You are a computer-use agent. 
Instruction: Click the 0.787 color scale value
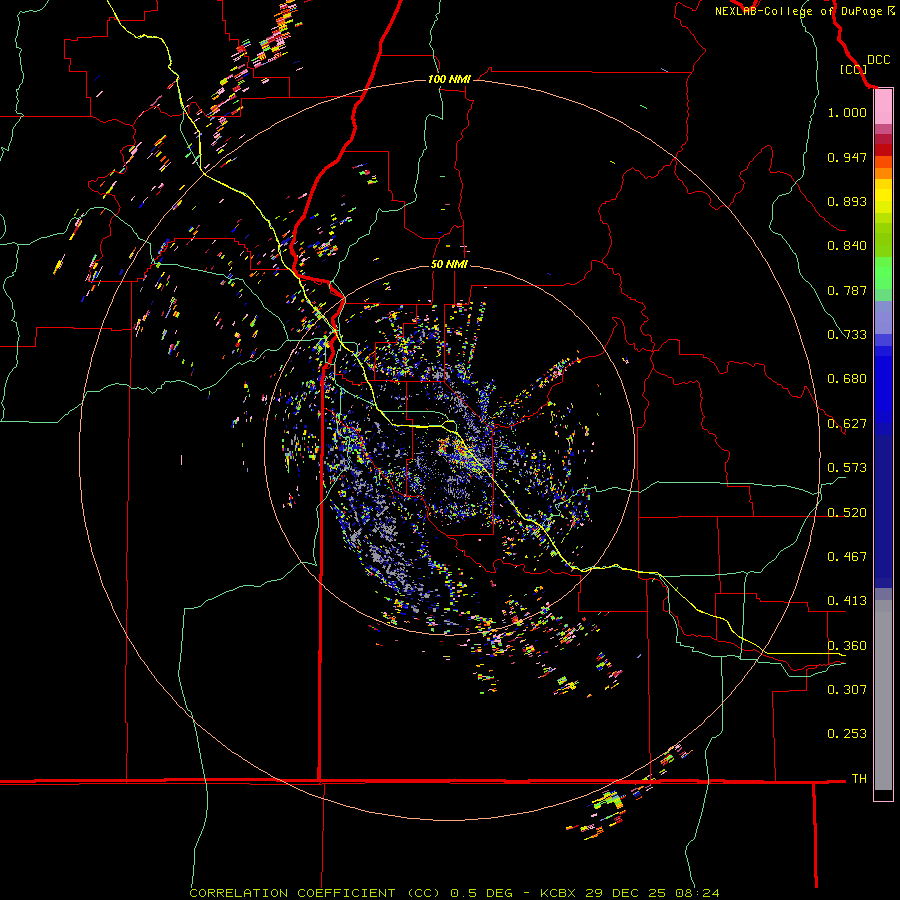[x=847, y=290]
